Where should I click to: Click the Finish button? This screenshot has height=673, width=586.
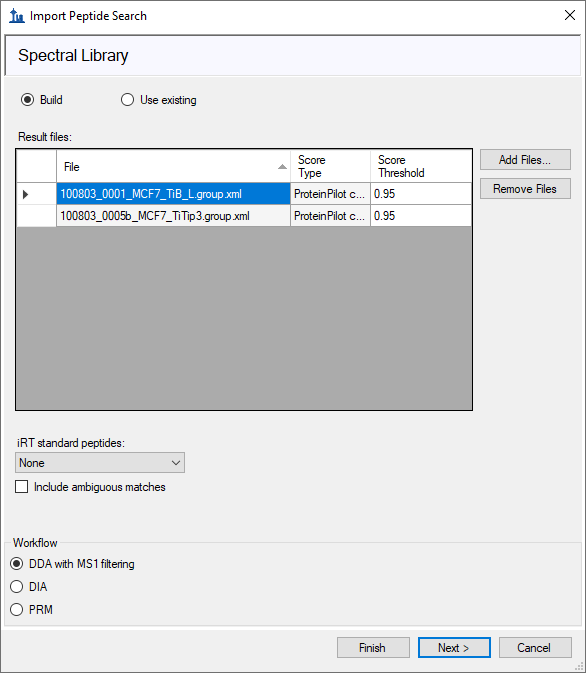click(x=373, y=648)
